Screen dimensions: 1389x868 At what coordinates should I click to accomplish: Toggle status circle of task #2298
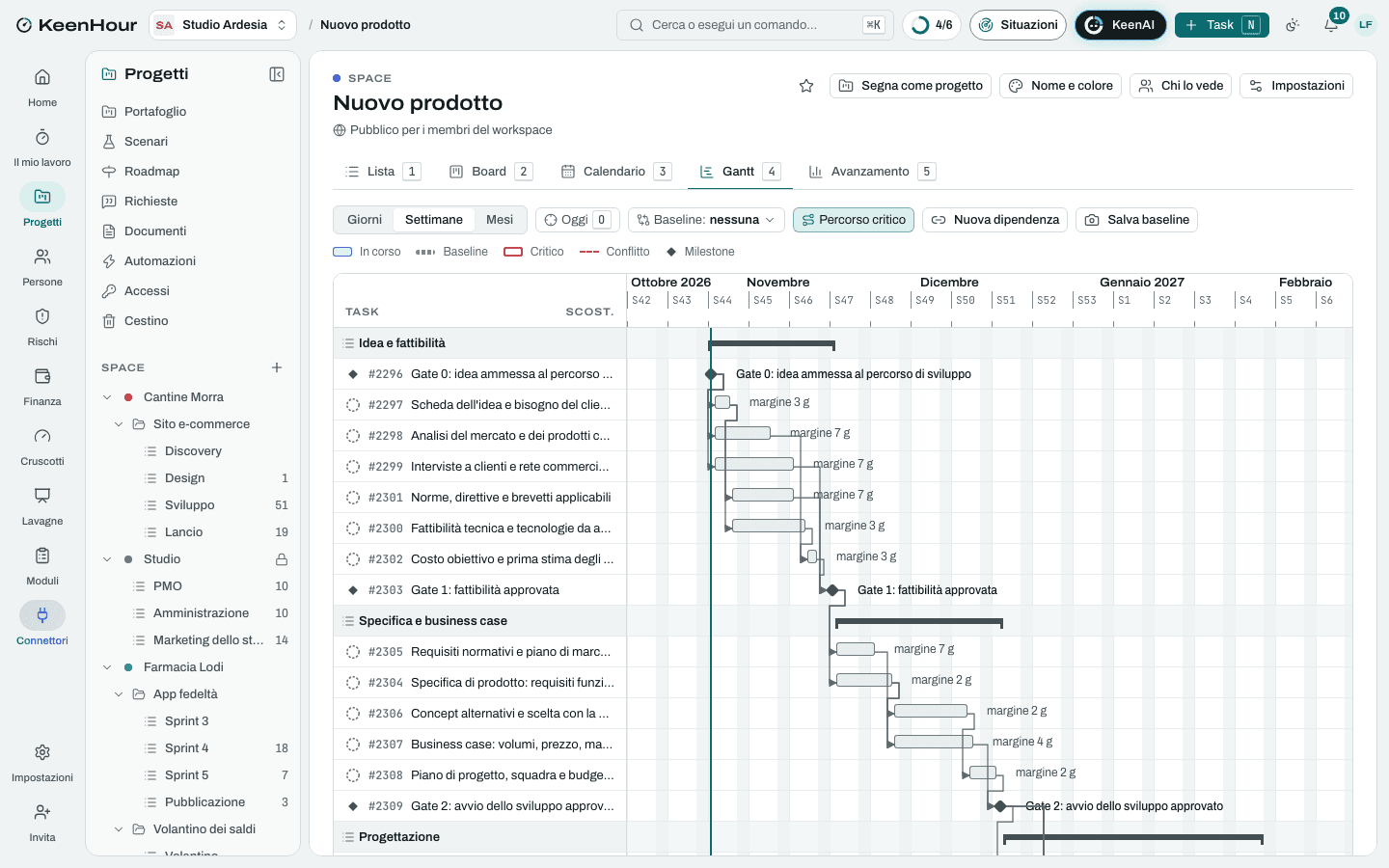[353, 436]
